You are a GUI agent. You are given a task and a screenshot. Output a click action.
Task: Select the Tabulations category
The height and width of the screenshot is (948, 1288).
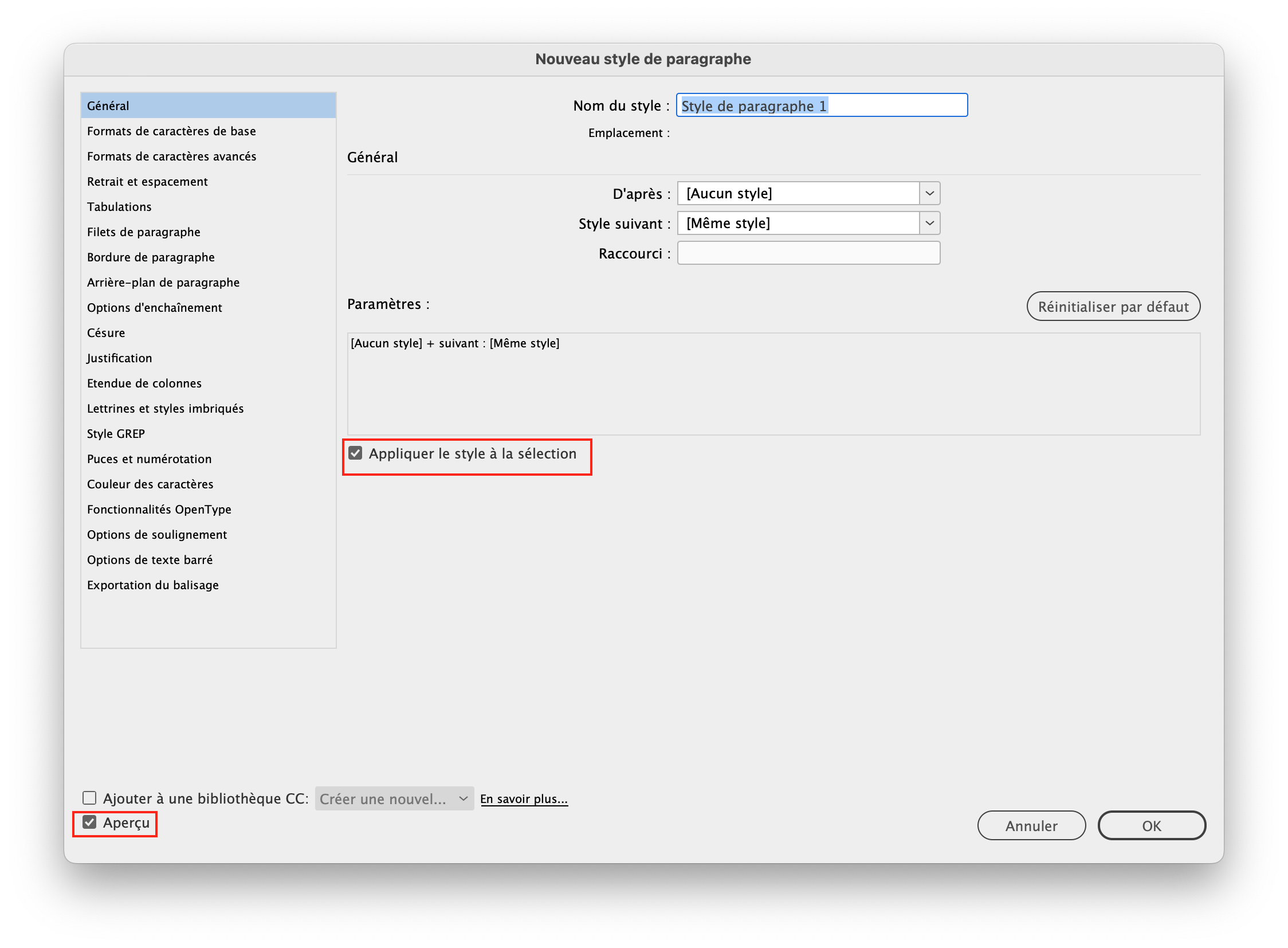119,206
